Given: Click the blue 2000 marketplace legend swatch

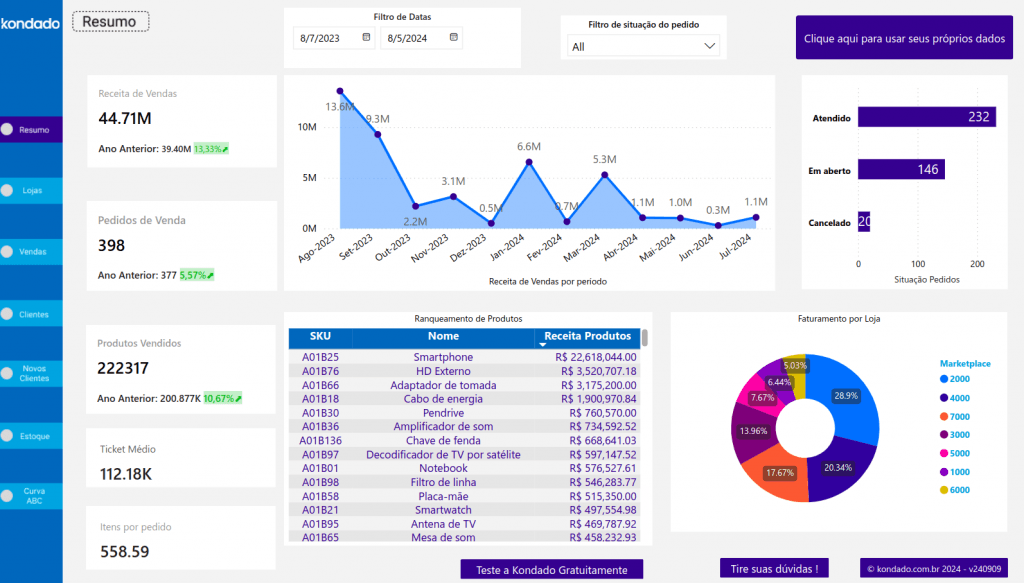Looking at the screenshot, I should [x=944, y=380].
